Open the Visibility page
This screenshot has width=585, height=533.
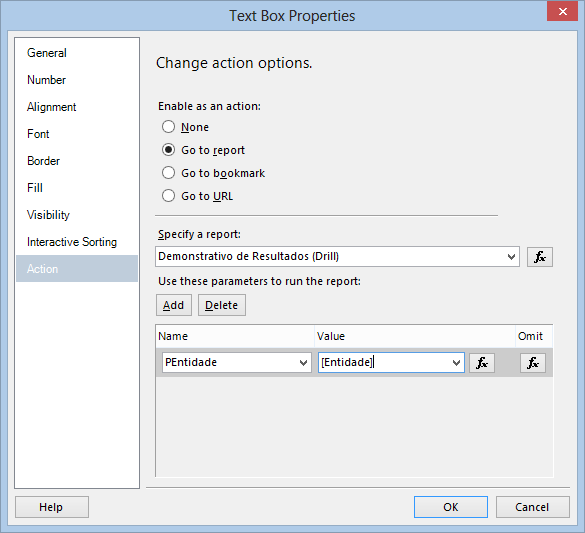pos(48,215)
